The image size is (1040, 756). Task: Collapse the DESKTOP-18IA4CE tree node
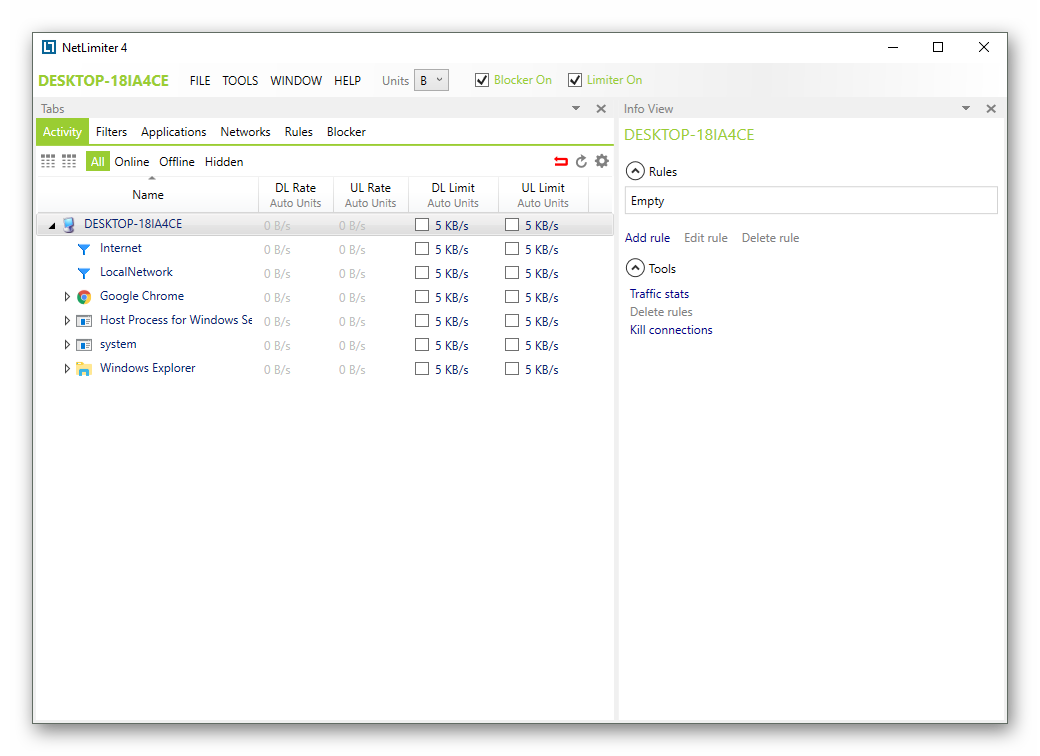coord(52,226)
